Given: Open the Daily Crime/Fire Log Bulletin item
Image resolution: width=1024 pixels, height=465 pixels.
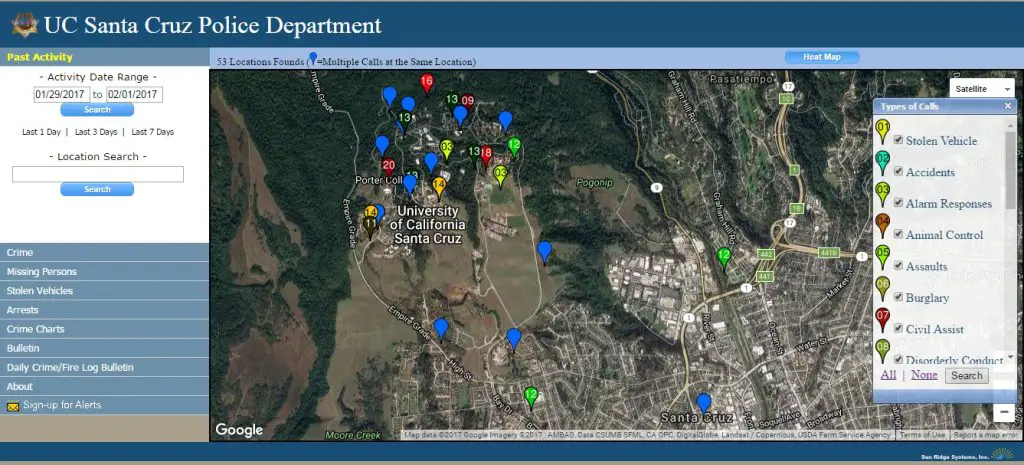Looking at the screenshot, I should point(104,368).
